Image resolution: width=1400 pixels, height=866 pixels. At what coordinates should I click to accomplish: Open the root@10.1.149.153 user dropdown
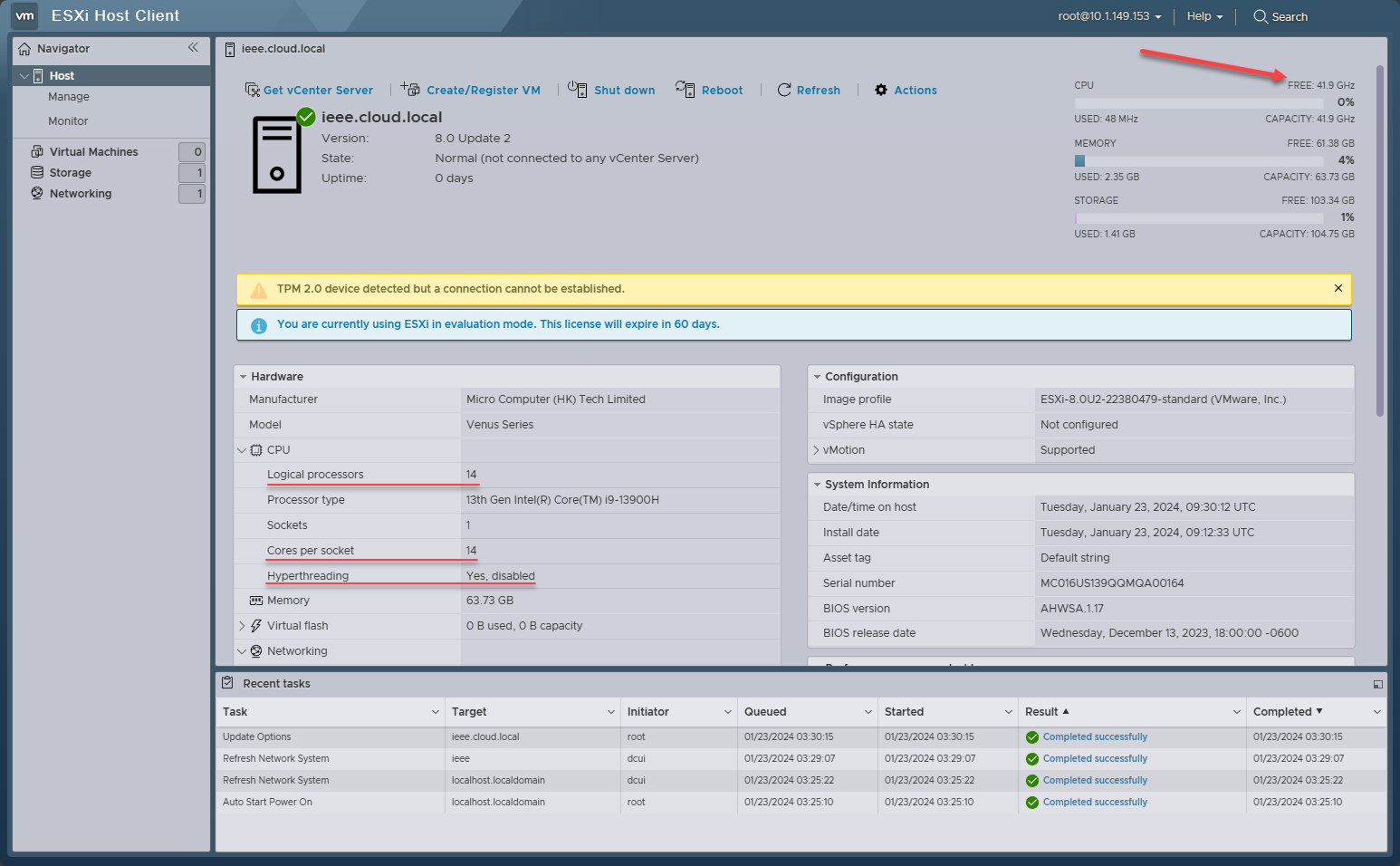(1109, 16)
